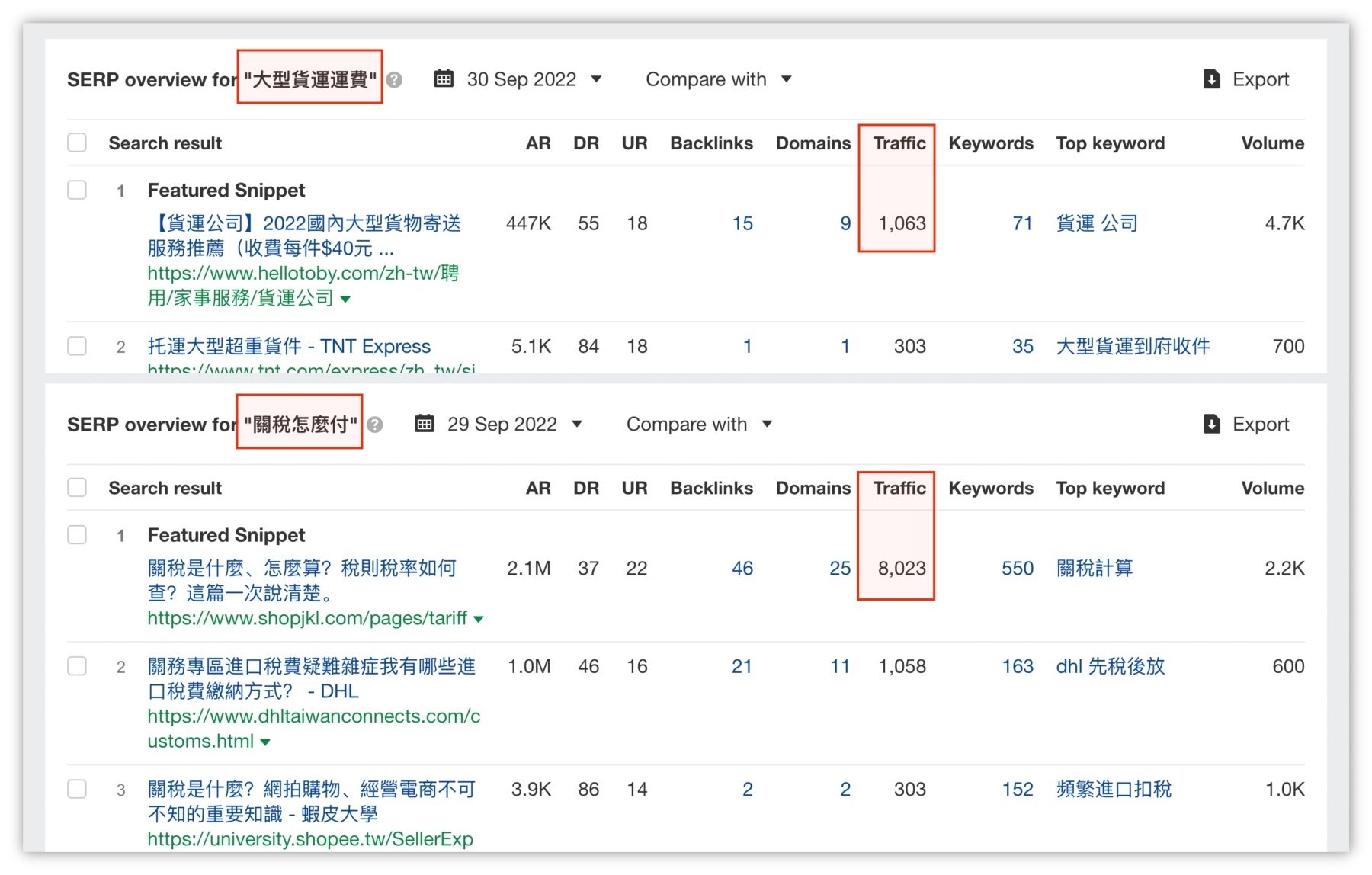The image size is (1372, 875).
Task: Click the highlighted traffic value "8,023"
Action: pos(902,568)
